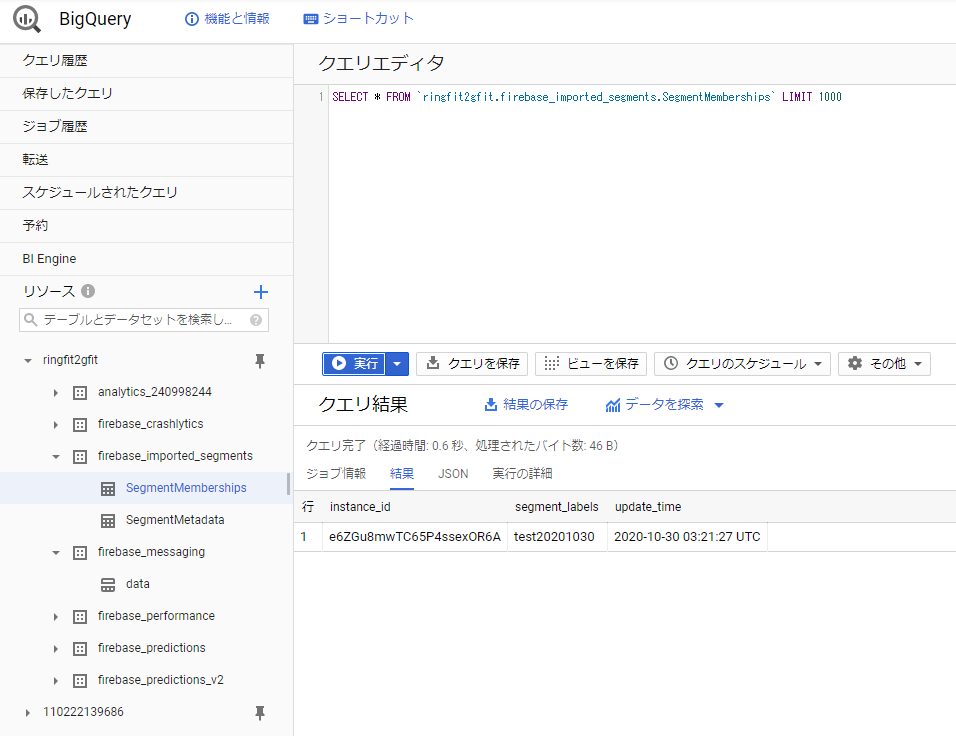Image resolution: width=956 pixels, height=736 pixels.
Task: Switch to the ジョブ情報 tab
Action: tap(336, 474)
